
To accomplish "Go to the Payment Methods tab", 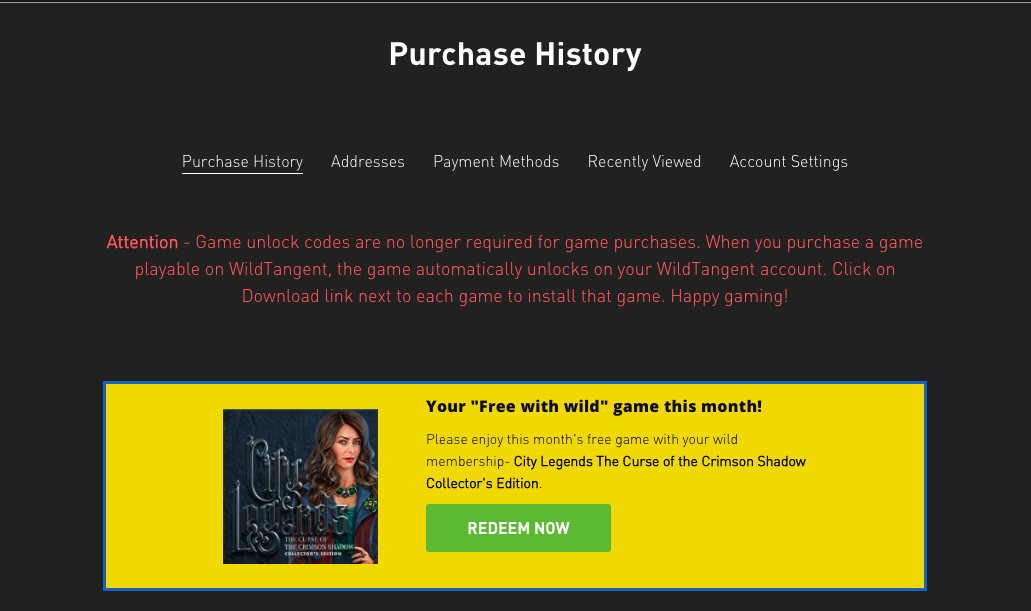I will point(496,162).
